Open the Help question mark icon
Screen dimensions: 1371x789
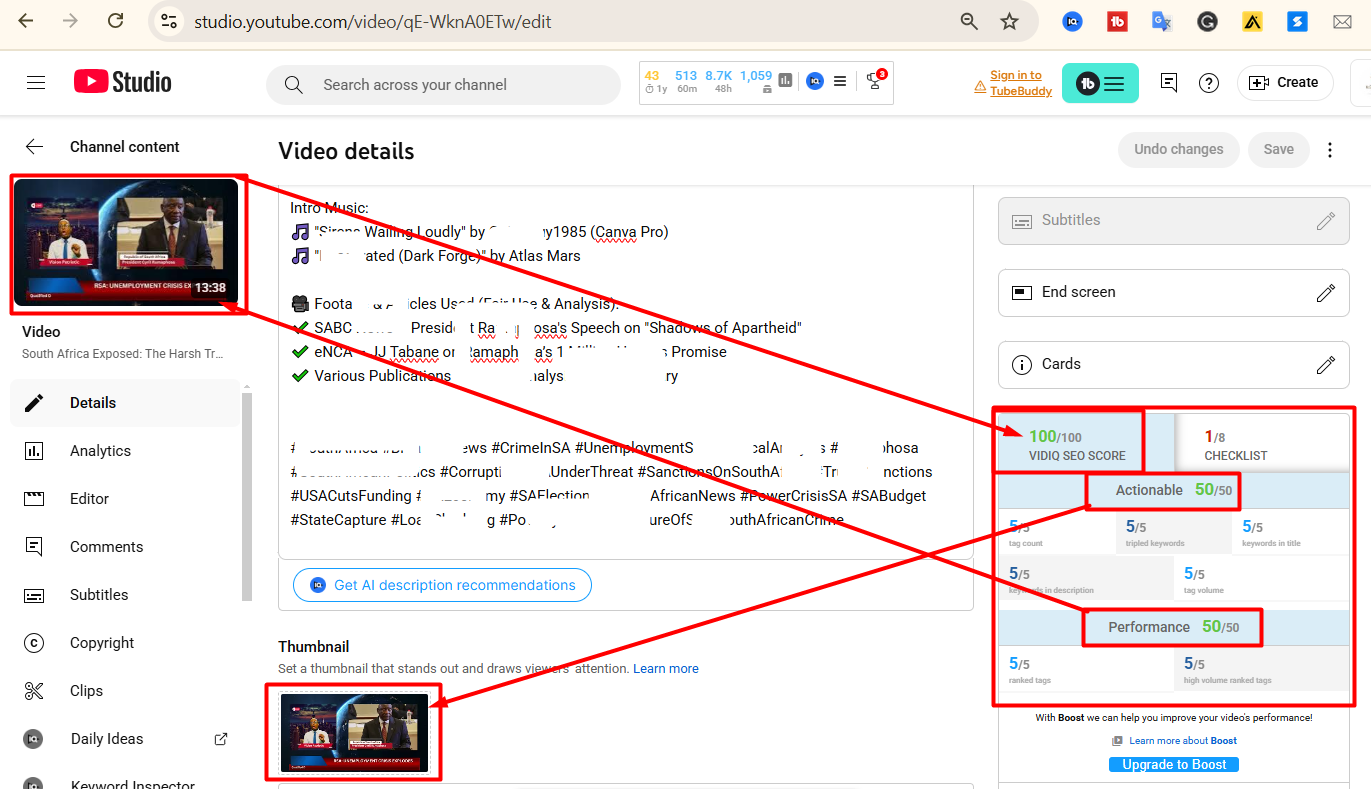1209,83
